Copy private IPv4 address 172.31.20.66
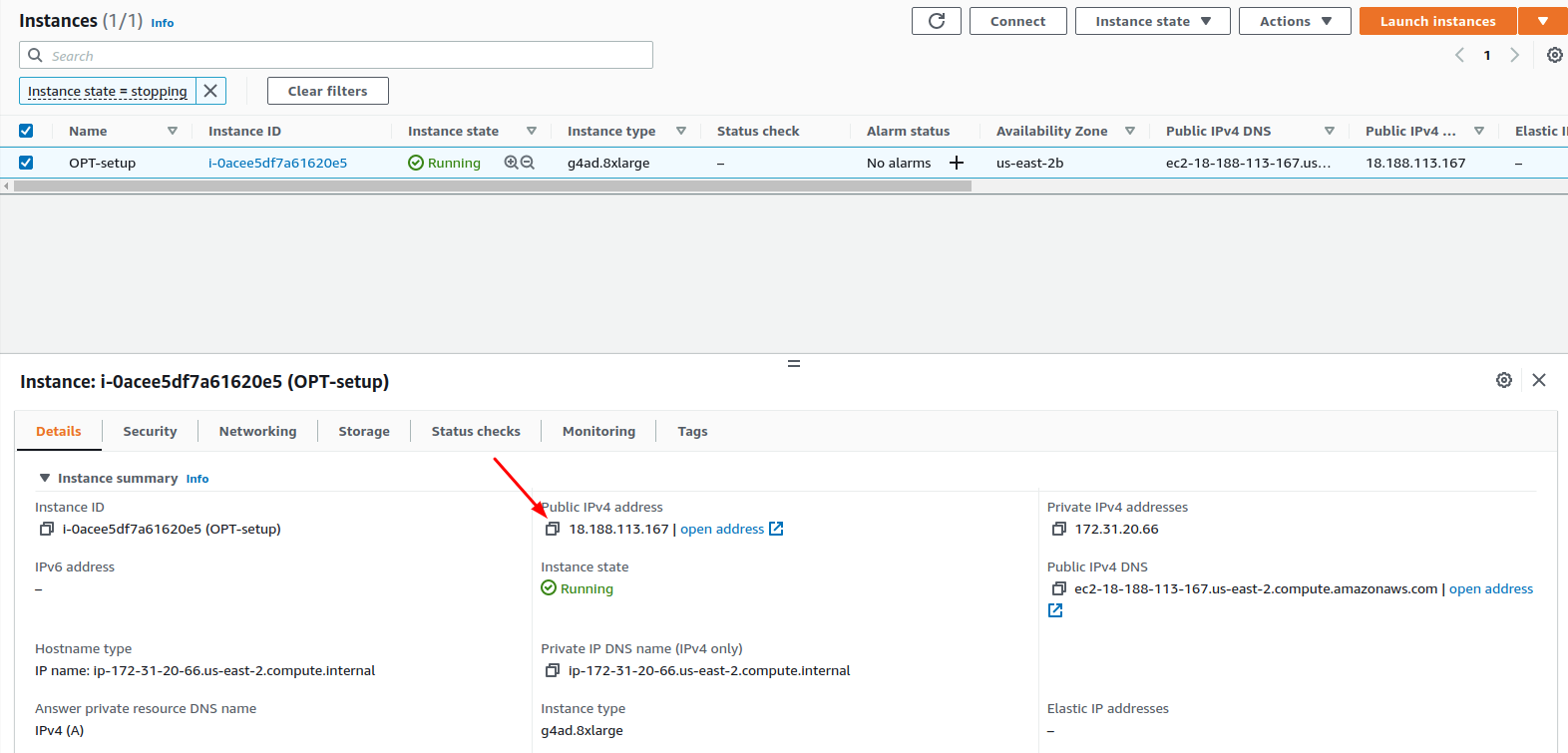 point(1058,530)
